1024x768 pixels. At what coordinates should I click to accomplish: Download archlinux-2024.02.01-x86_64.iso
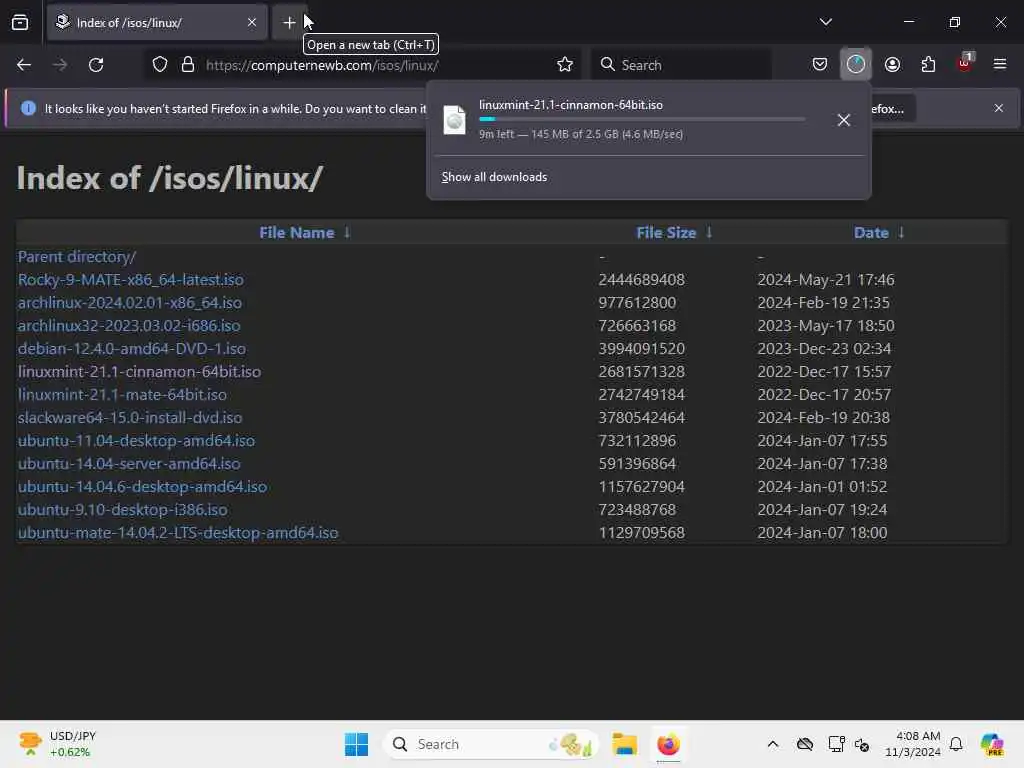pos(130,302)
